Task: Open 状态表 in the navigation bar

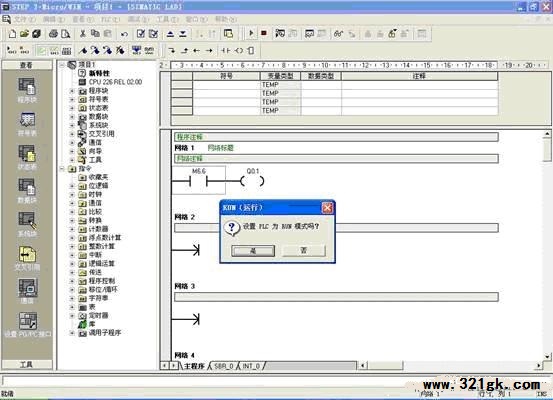Action: click(27, 158)
